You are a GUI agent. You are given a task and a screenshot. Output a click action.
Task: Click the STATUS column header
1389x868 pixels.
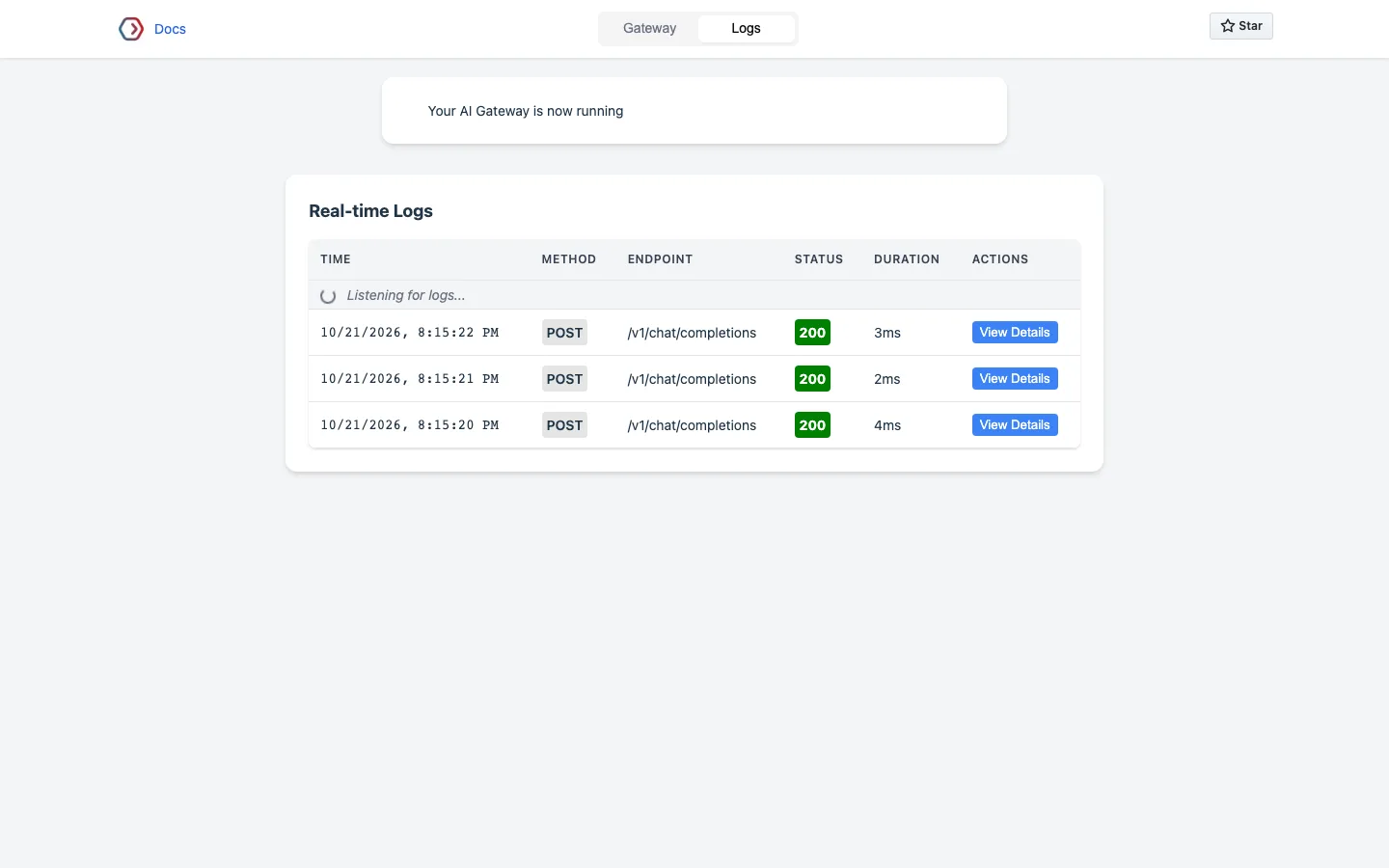(819, 259)
